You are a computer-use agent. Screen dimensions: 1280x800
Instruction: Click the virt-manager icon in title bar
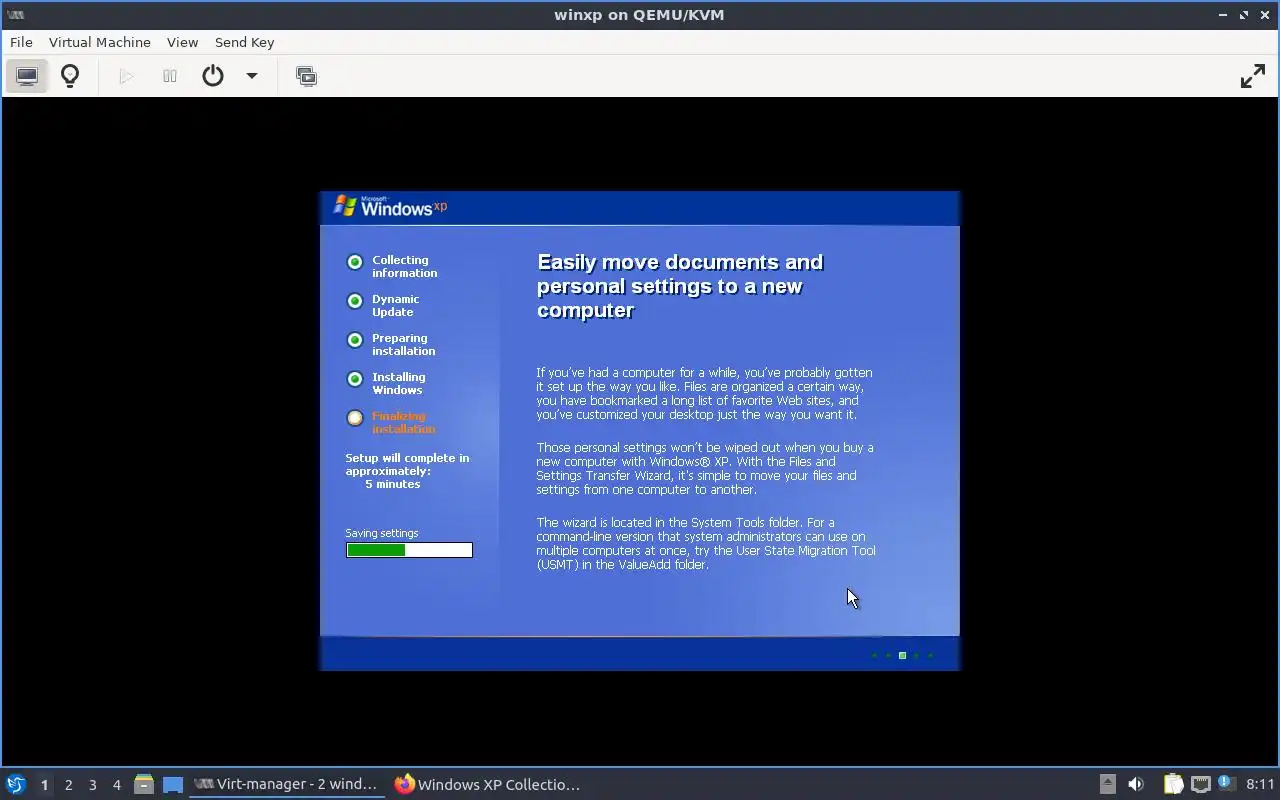pos(15,15)
